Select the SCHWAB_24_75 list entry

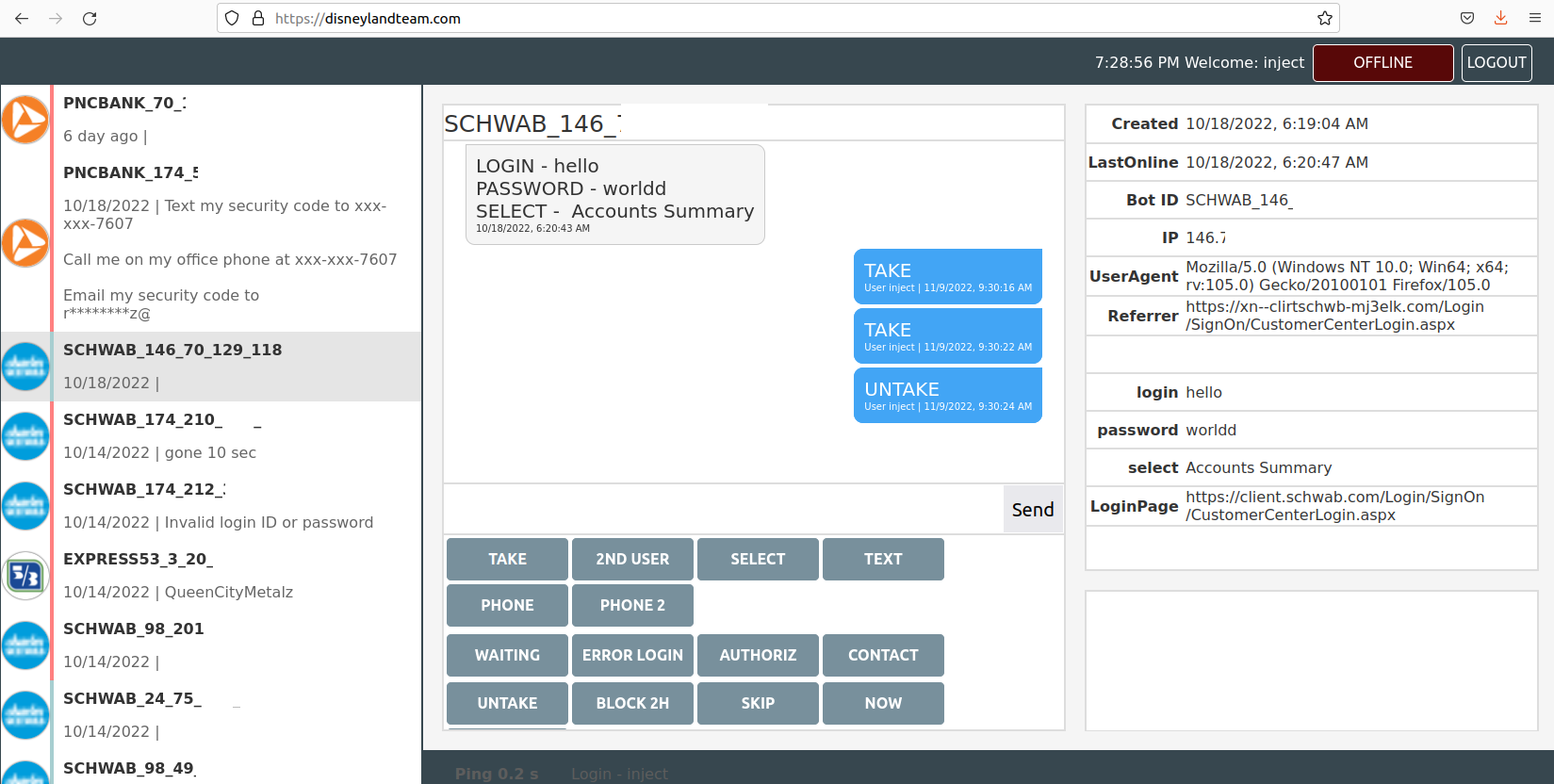pyautogui.click(x=211, y=715)
